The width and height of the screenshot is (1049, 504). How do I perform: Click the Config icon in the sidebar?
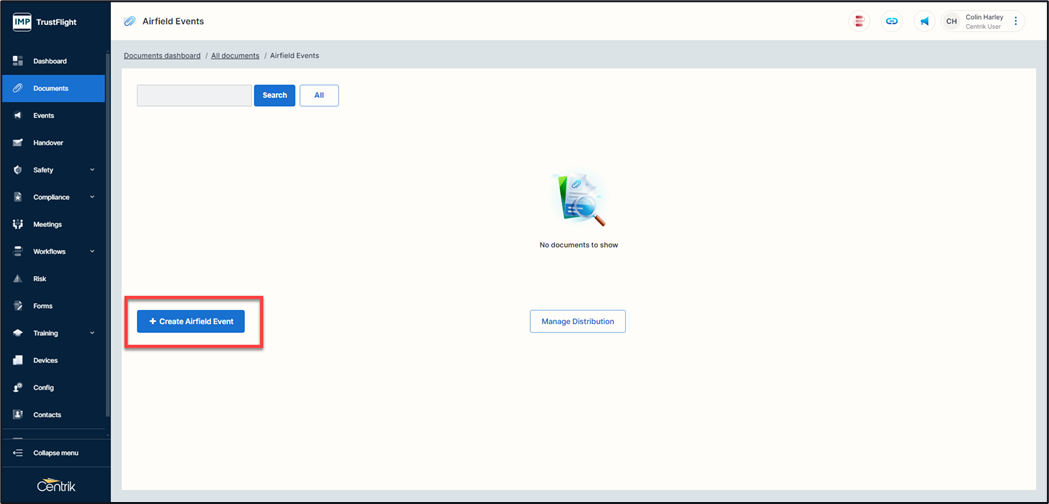pos(18,388)
